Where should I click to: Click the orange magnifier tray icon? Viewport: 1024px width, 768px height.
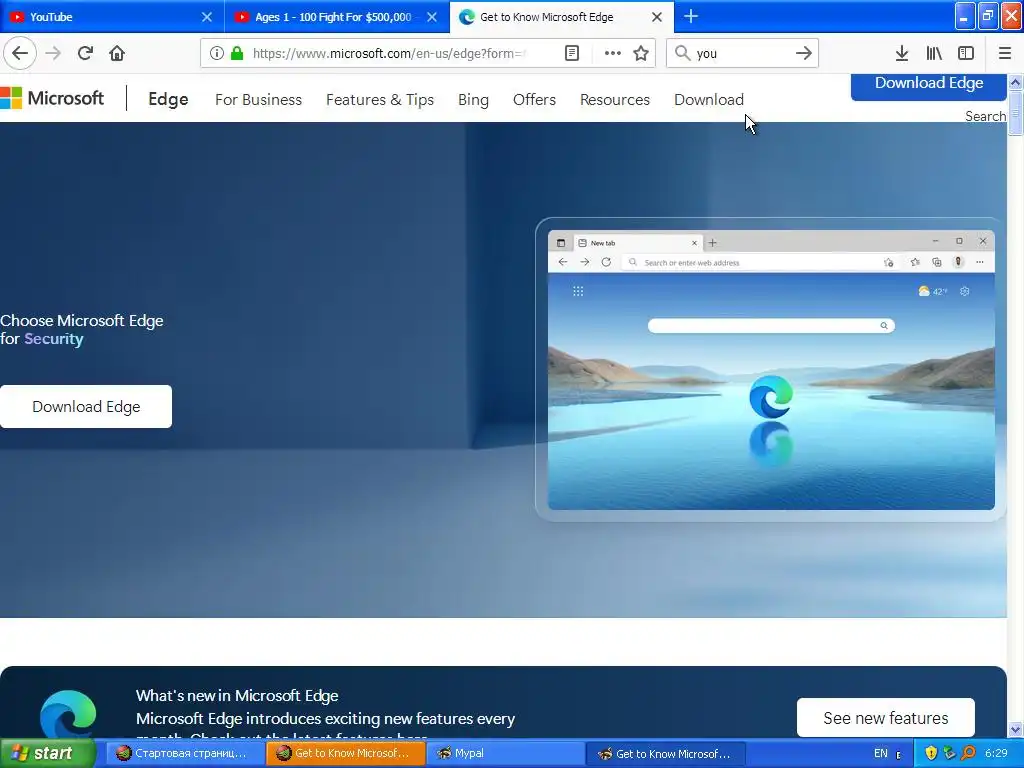[968, 753]
